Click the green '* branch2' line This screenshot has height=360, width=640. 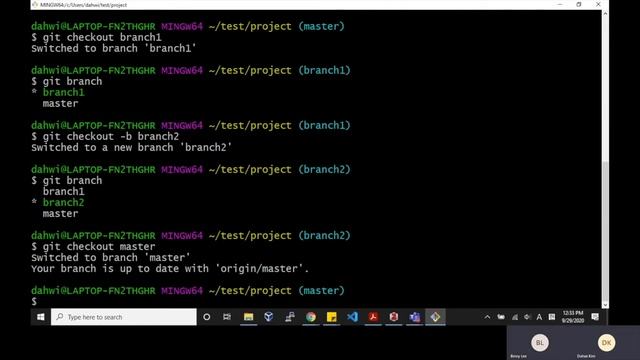point(58,203)
